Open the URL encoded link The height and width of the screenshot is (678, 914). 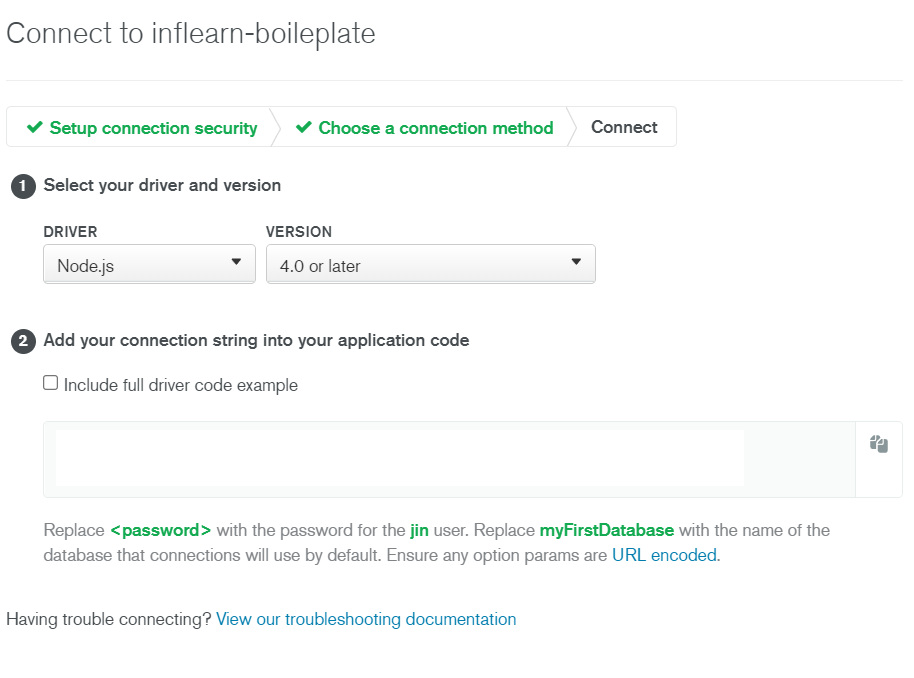click(664, 555)
